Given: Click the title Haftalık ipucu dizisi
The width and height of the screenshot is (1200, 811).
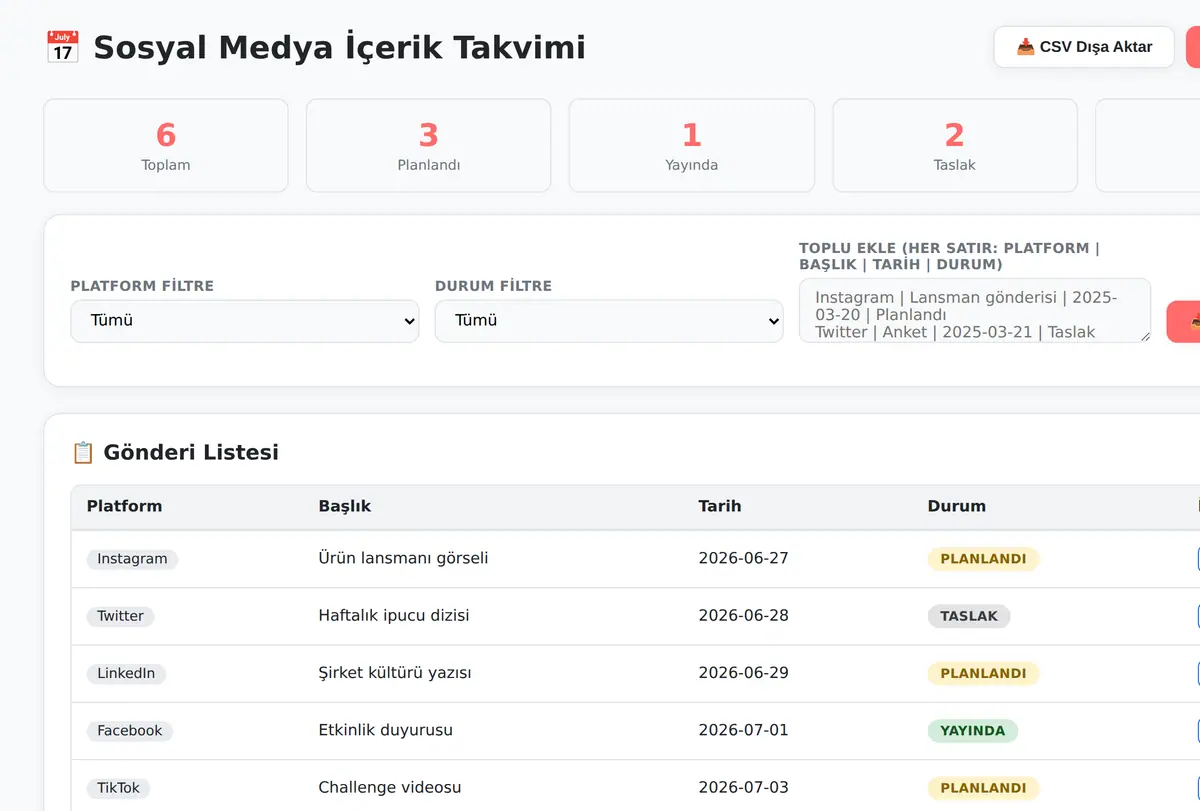Looking at the screenshot, I should tap(394, 615).
